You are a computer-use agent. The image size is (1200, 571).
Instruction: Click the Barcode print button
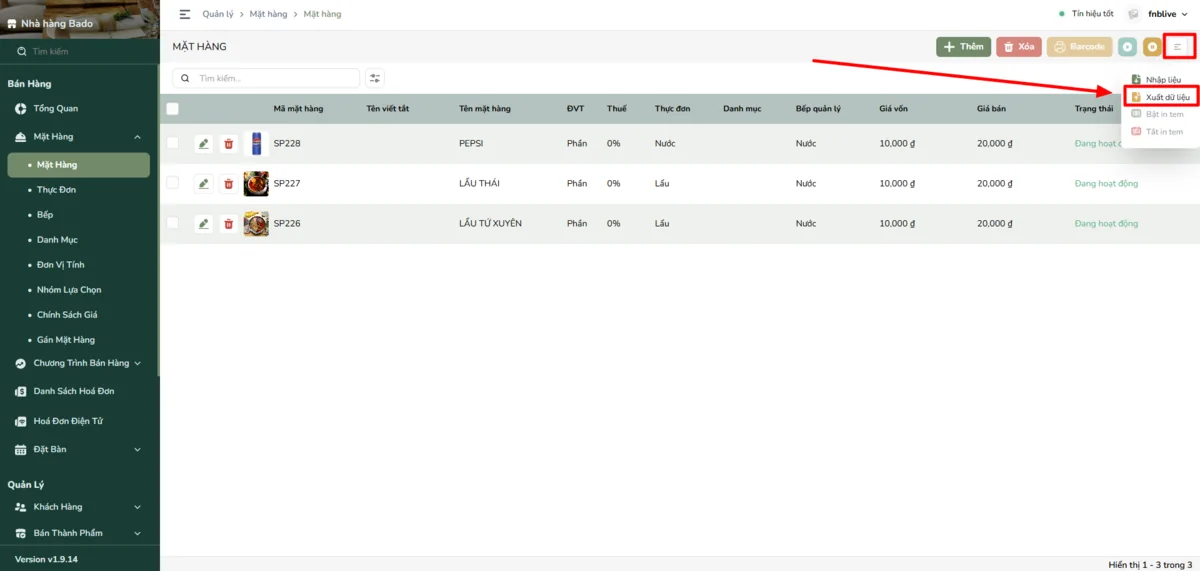pos(1079,47)
